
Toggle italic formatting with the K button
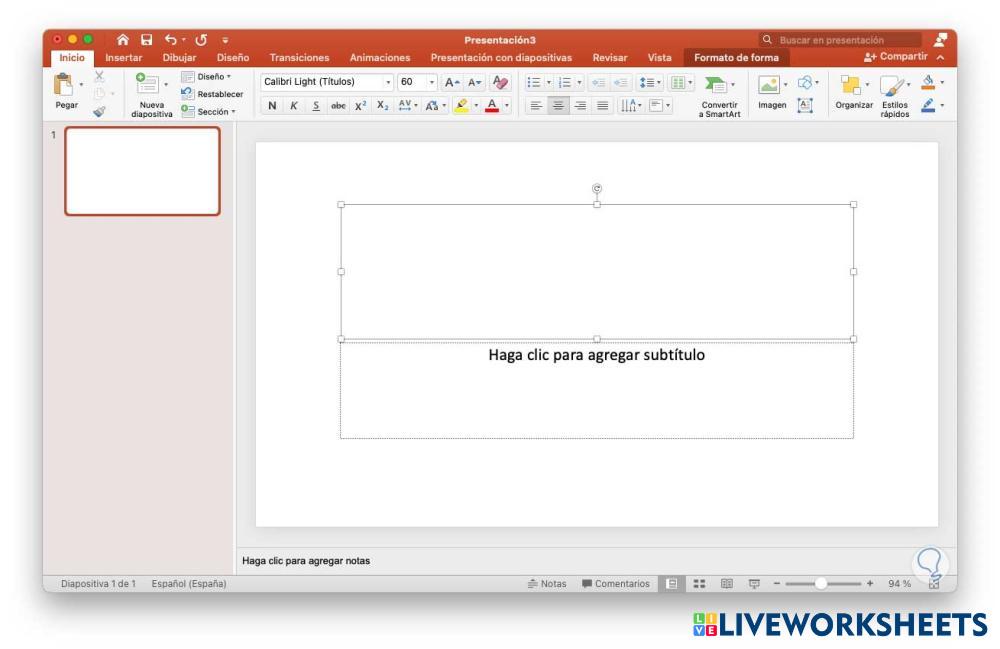(294, 105)
